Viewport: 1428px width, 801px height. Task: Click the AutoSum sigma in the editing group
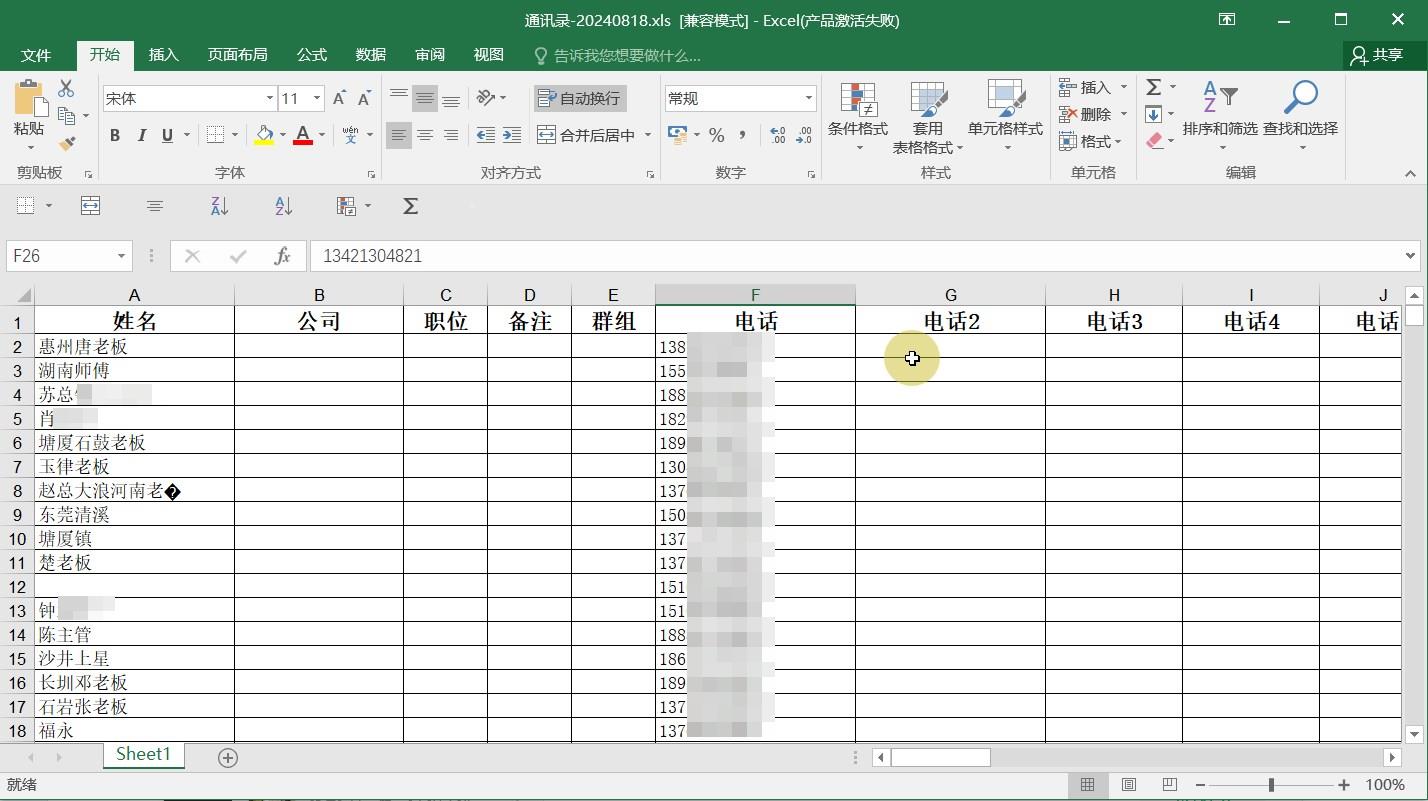coord(1154,87)
